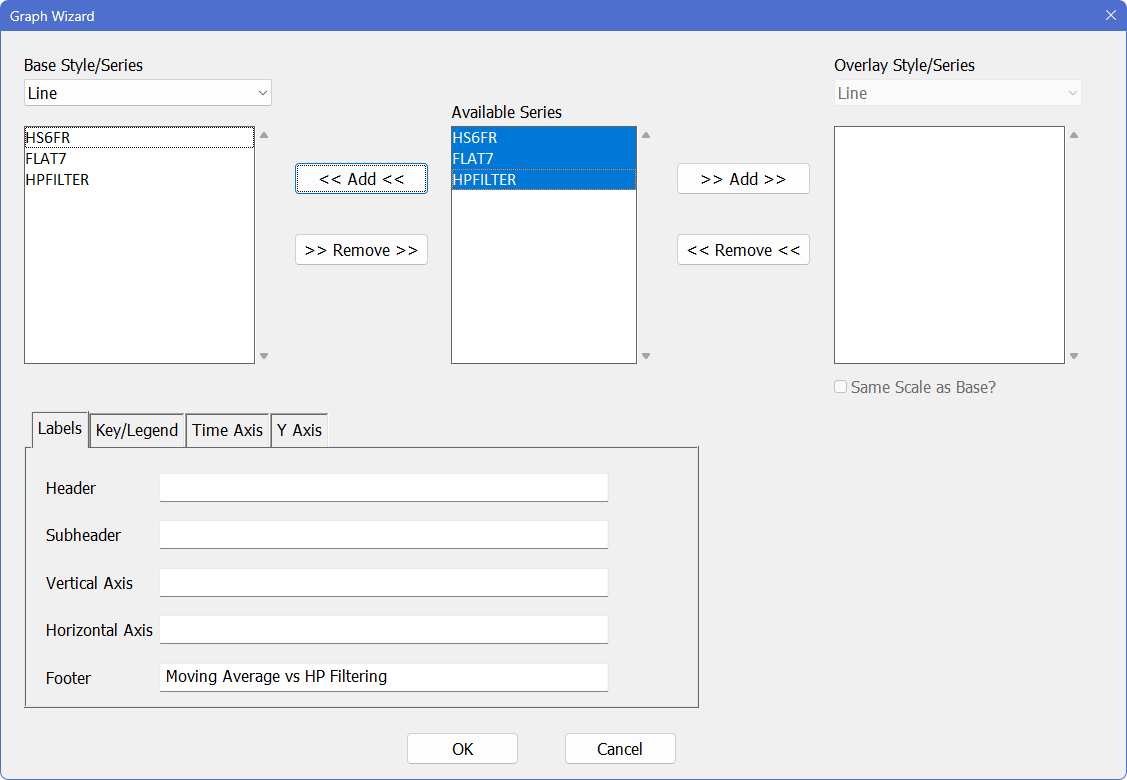This screenshot has height=780, width=1127.
Task: Click the Vertical Axis label field
Action: click(x=383, y=583)
